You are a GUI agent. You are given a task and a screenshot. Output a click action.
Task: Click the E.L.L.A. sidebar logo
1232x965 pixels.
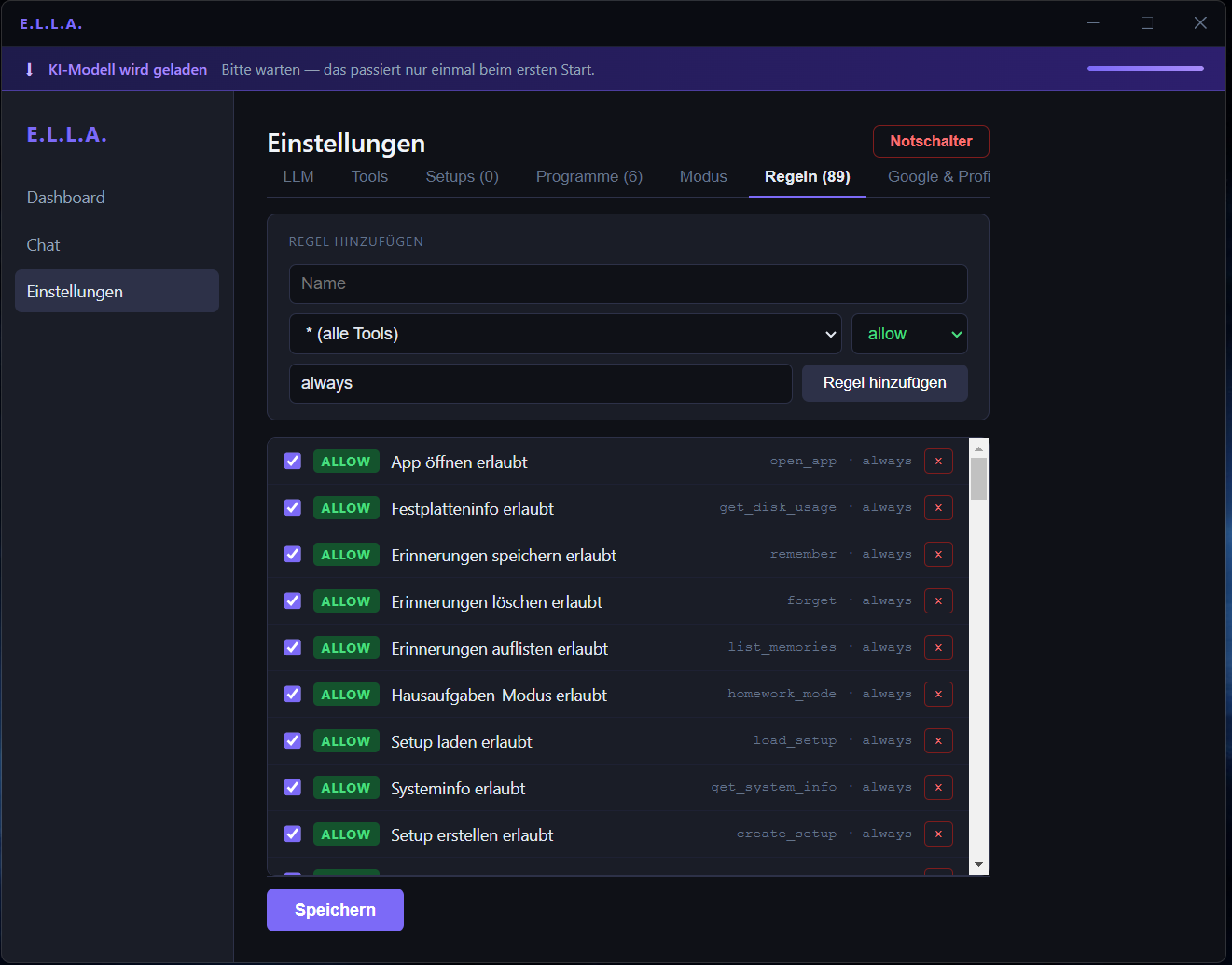point(67,134)
